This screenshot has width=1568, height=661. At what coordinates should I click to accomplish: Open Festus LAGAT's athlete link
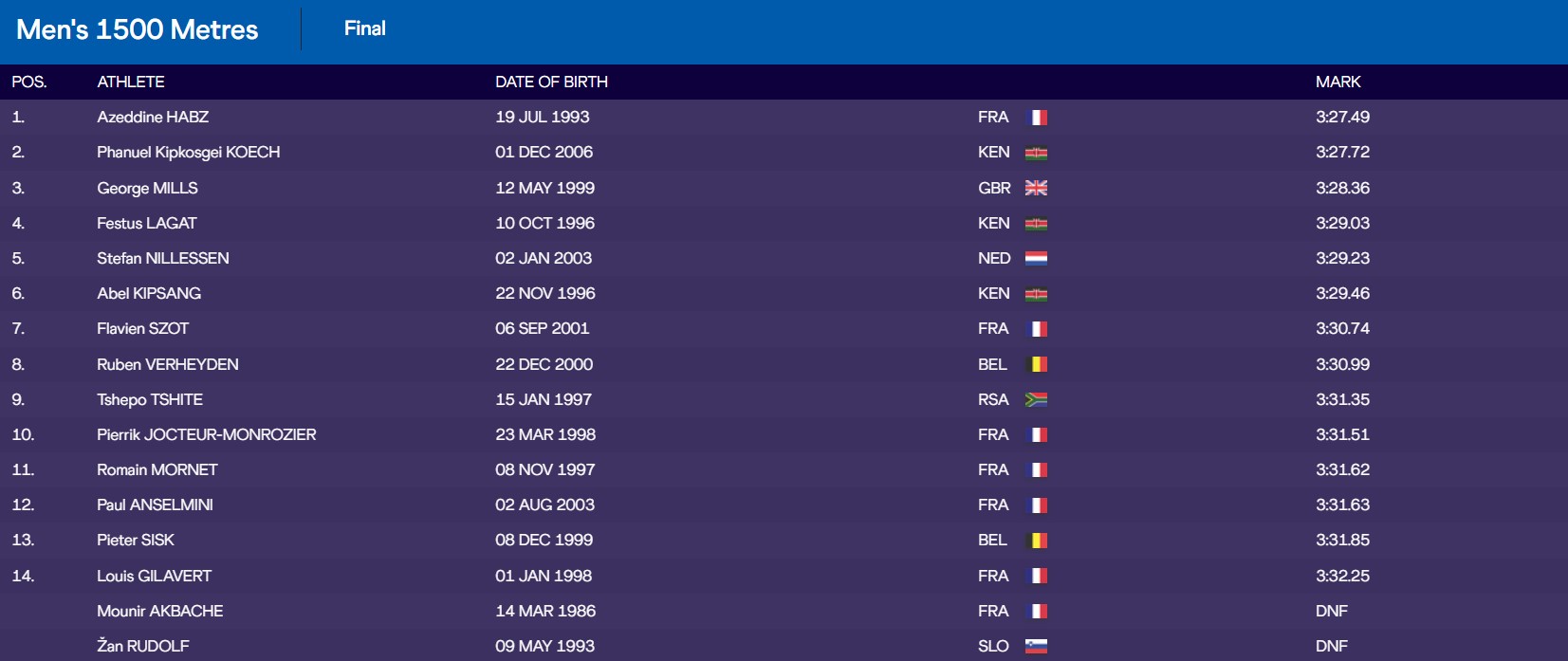point(147,223)
